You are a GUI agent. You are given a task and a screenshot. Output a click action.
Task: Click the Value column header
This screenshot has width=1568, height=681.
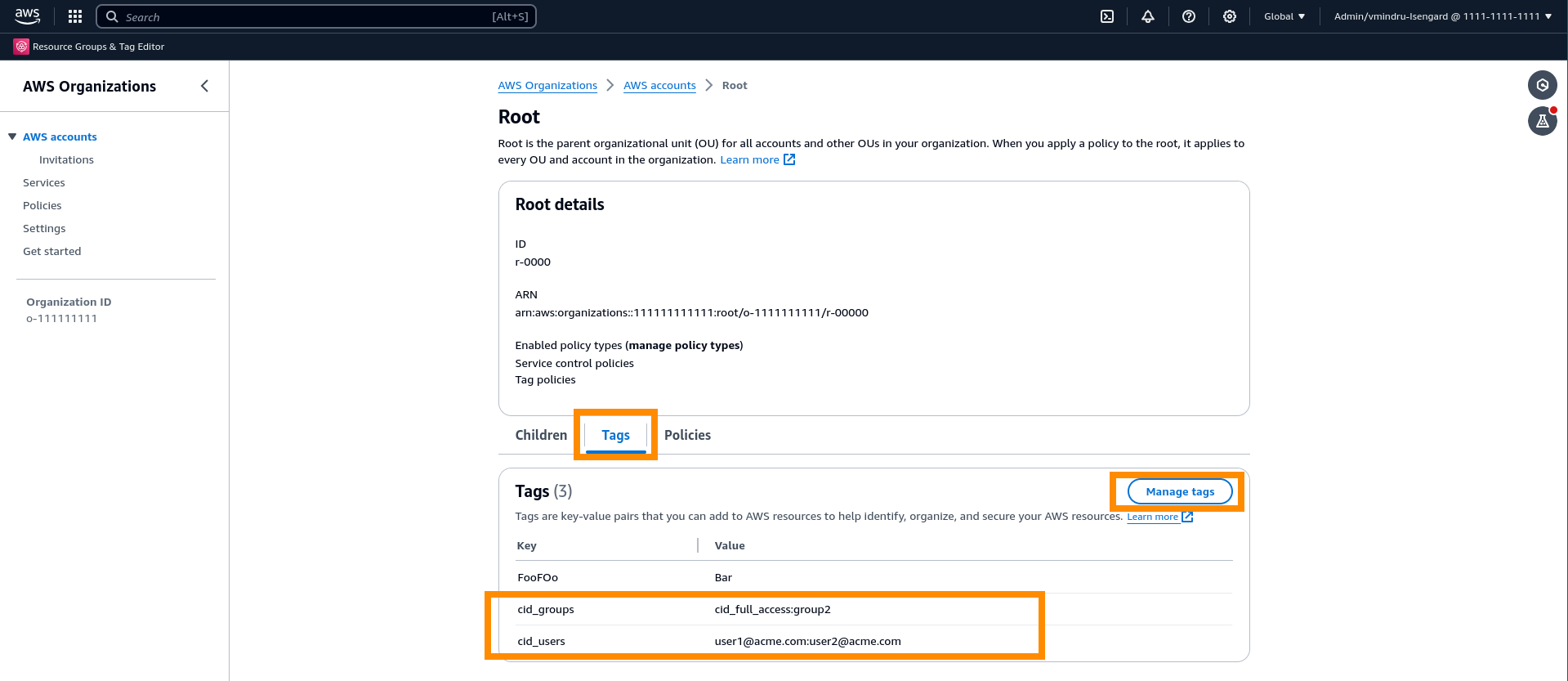(730, 545)
